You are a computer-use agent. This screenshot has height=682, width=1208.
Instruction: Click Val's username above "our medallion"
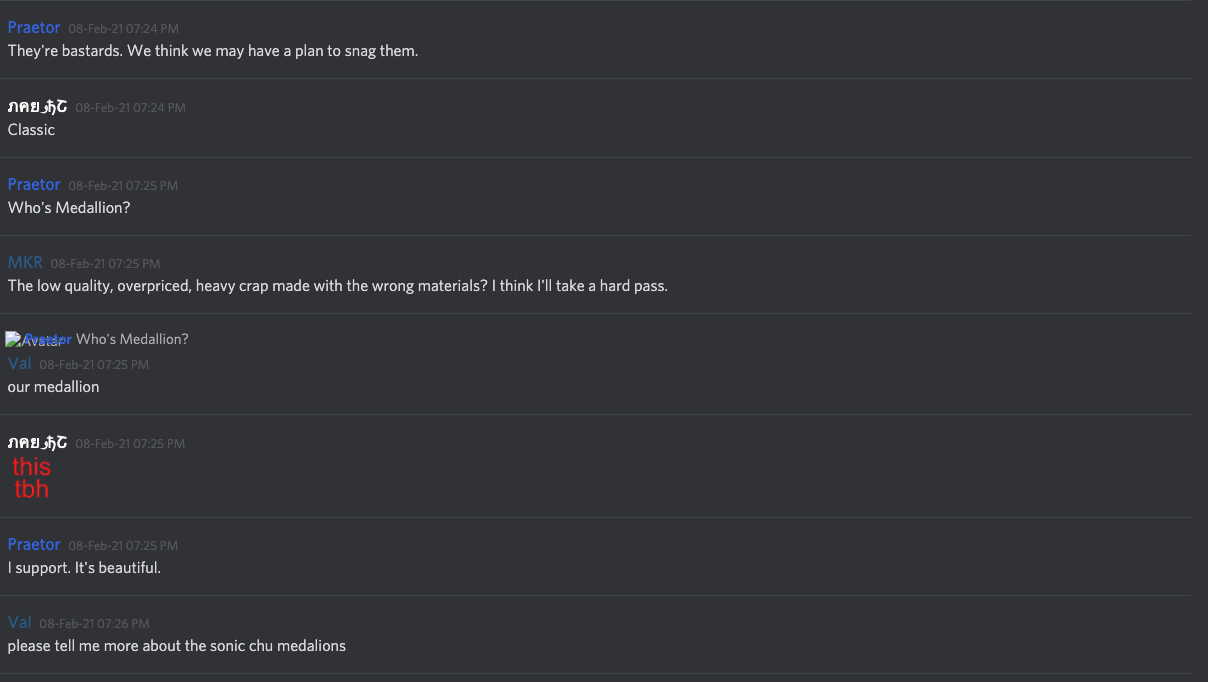pyautogui.click(x=19, y=364)
